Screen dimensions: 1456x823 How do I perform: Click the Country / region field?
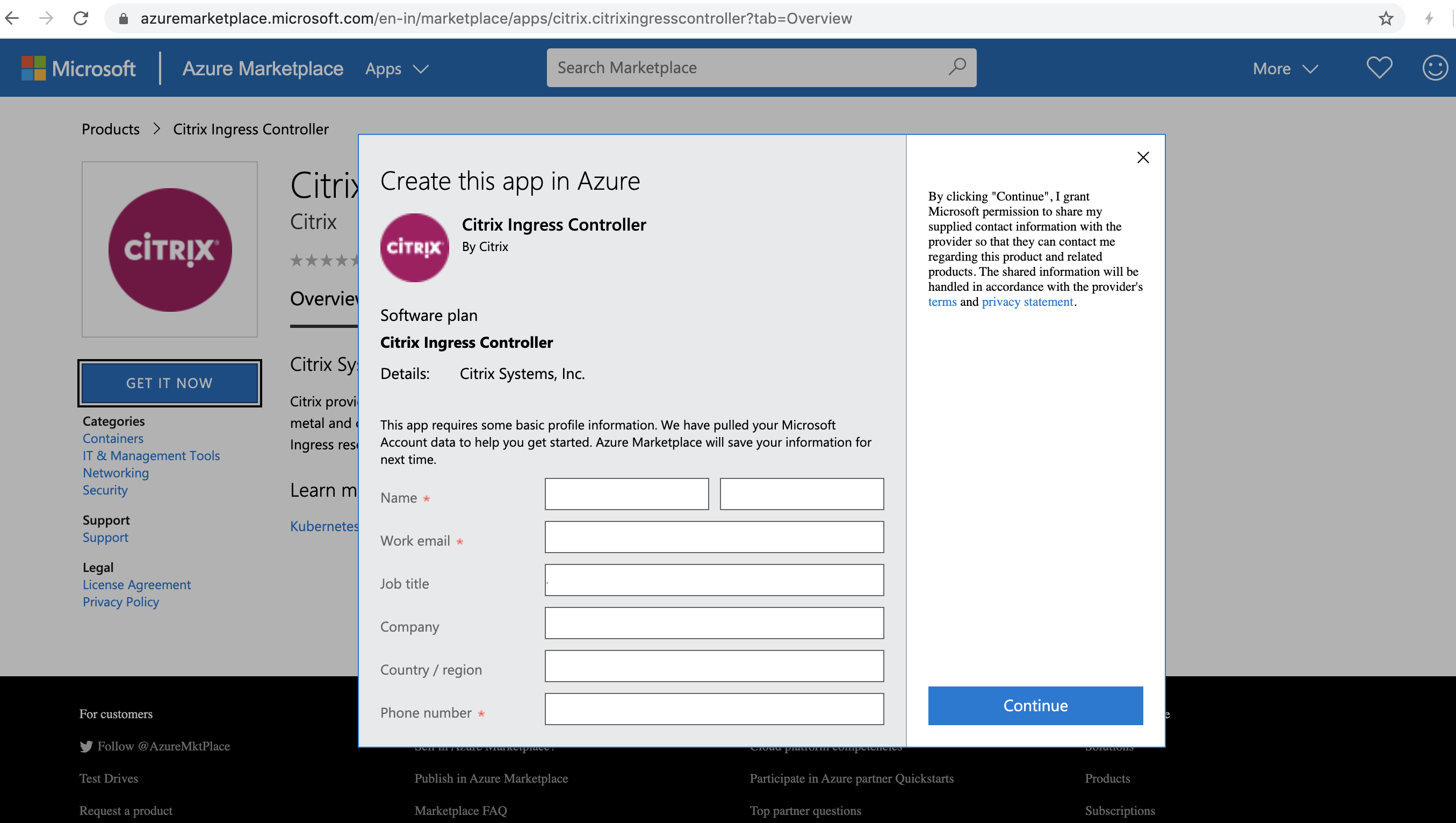click(715, 665)
